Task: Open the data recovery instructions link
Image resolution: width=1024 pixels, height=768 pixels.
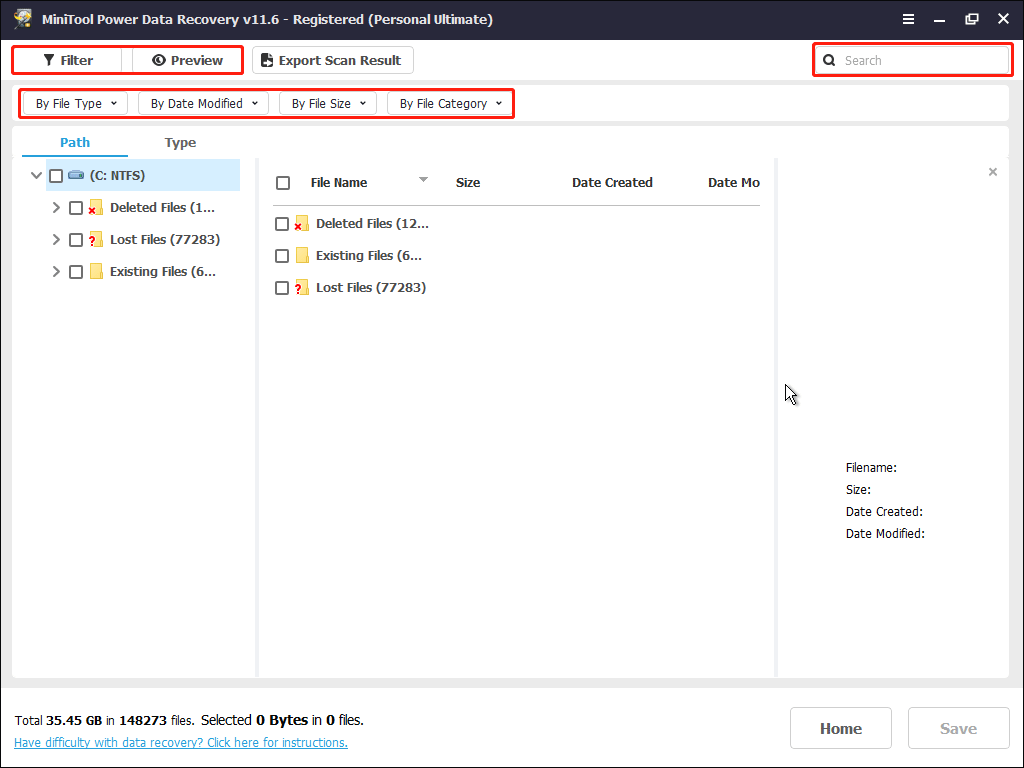Action: tap(181, 743)
